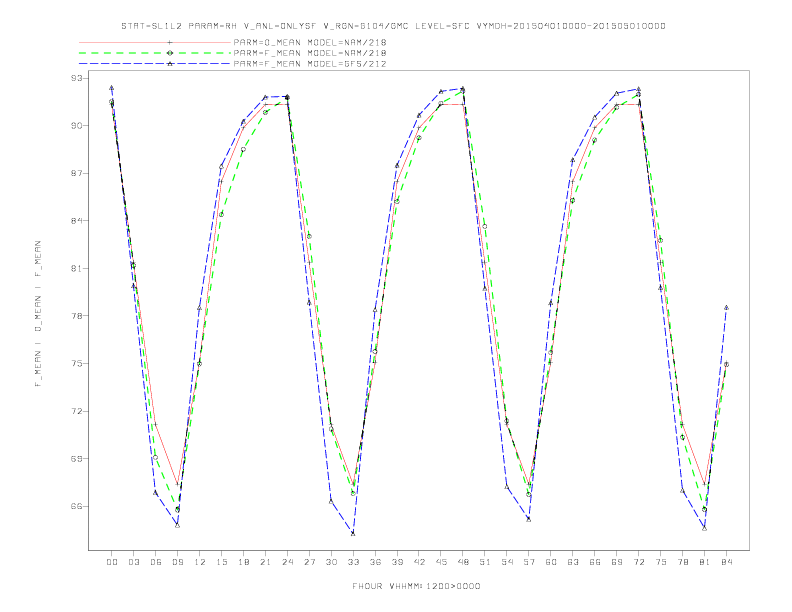Click the y-axis tick label 72
The image size is (792, 612).
77,411
